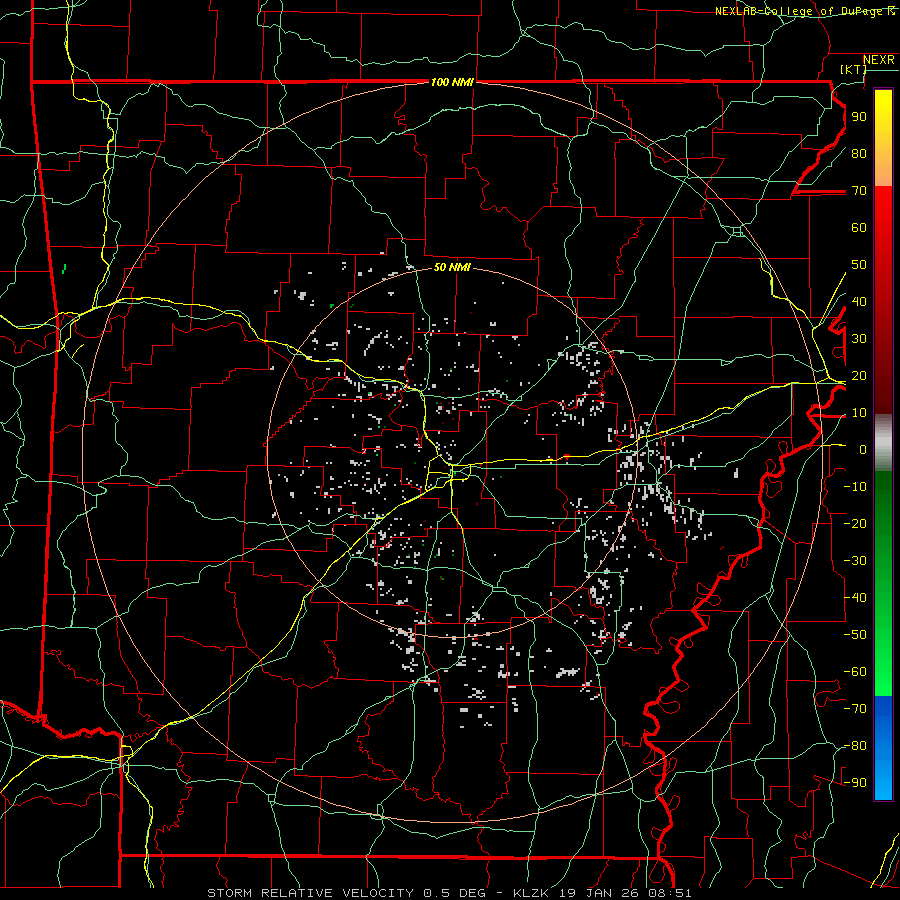This screenshot has width=900, height=900.
Task: Click the "-20" scale label
Action: [x=855, y=523]
